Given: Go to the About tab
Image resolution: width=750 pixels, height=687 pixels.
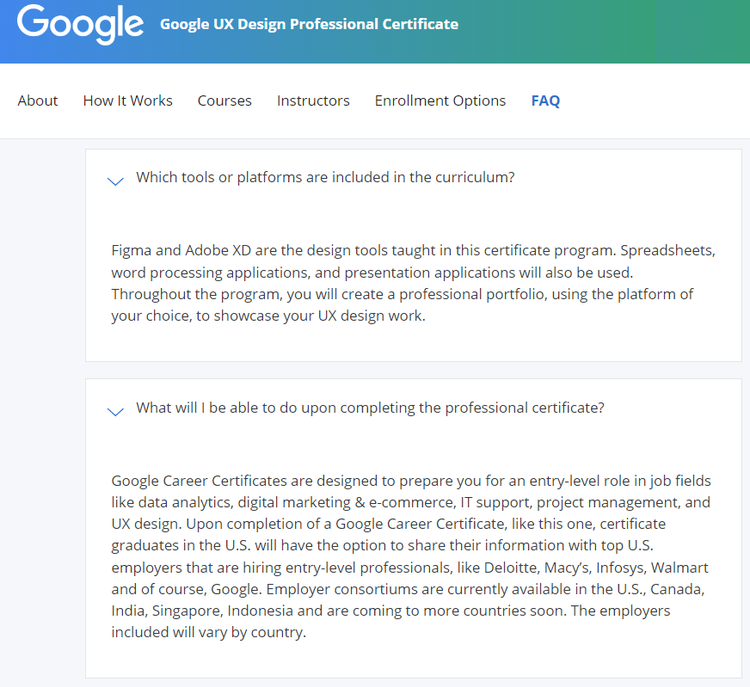Looking at the screenshot, I should [x=37, y=100].
